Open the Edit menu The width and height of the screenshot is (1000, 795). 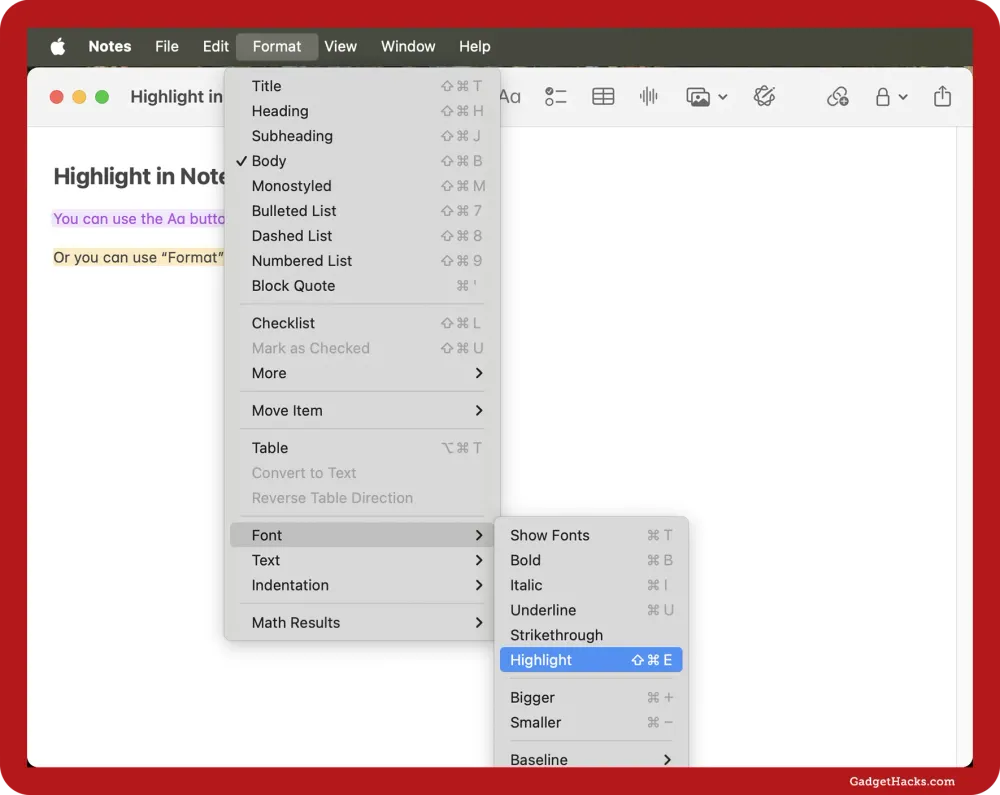point(216,47)
